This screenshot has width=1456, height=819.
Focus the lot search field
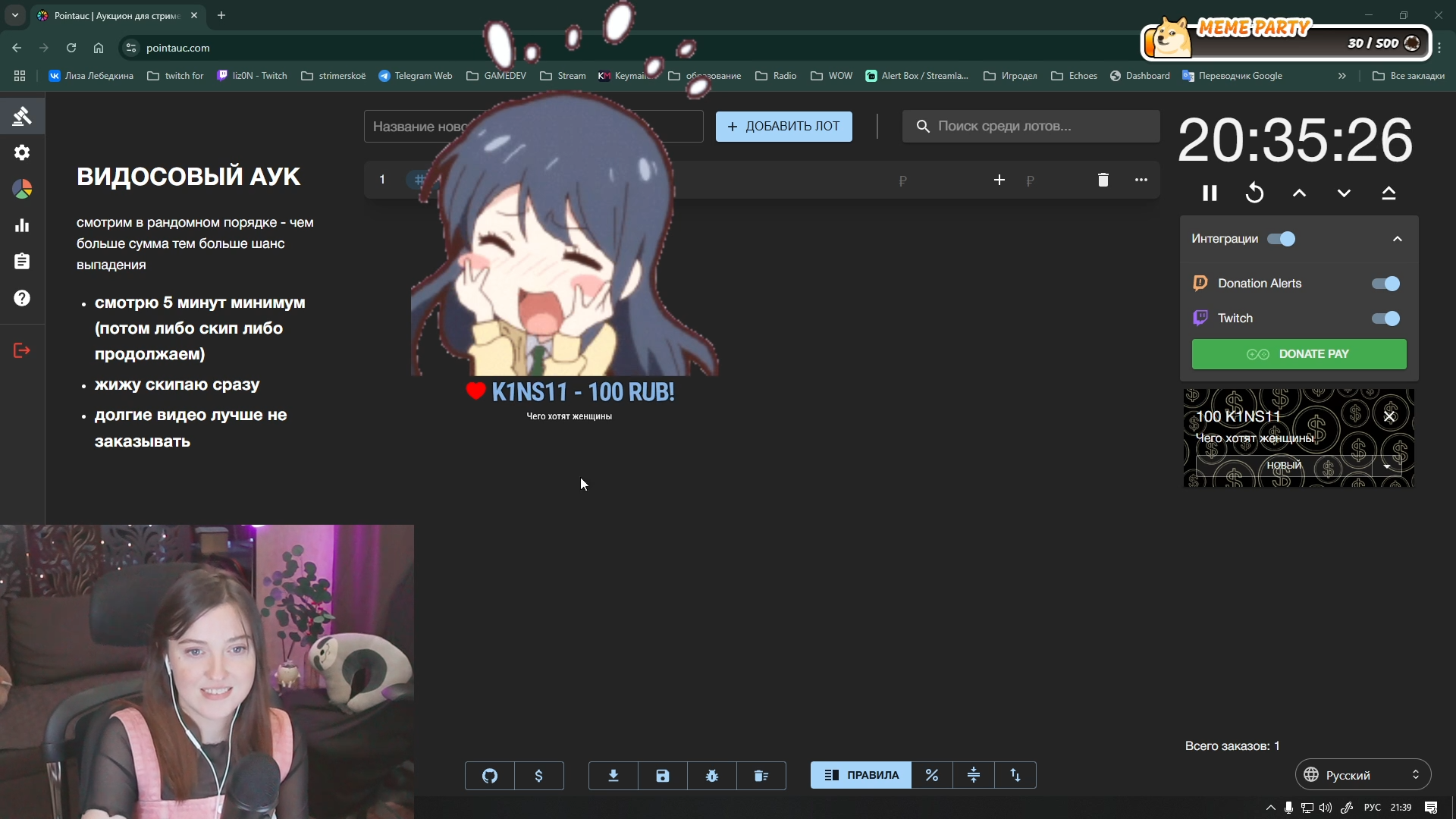(x=1031, y=127)
